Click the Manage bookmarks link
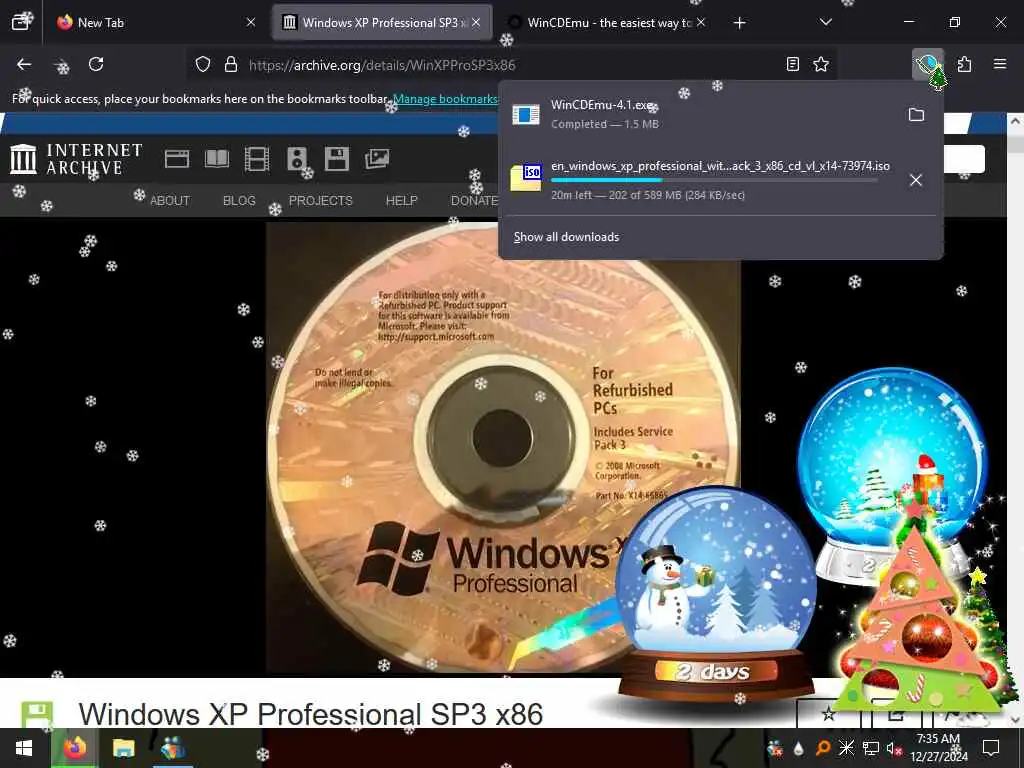1024x768 pixels. pos(445,99)
